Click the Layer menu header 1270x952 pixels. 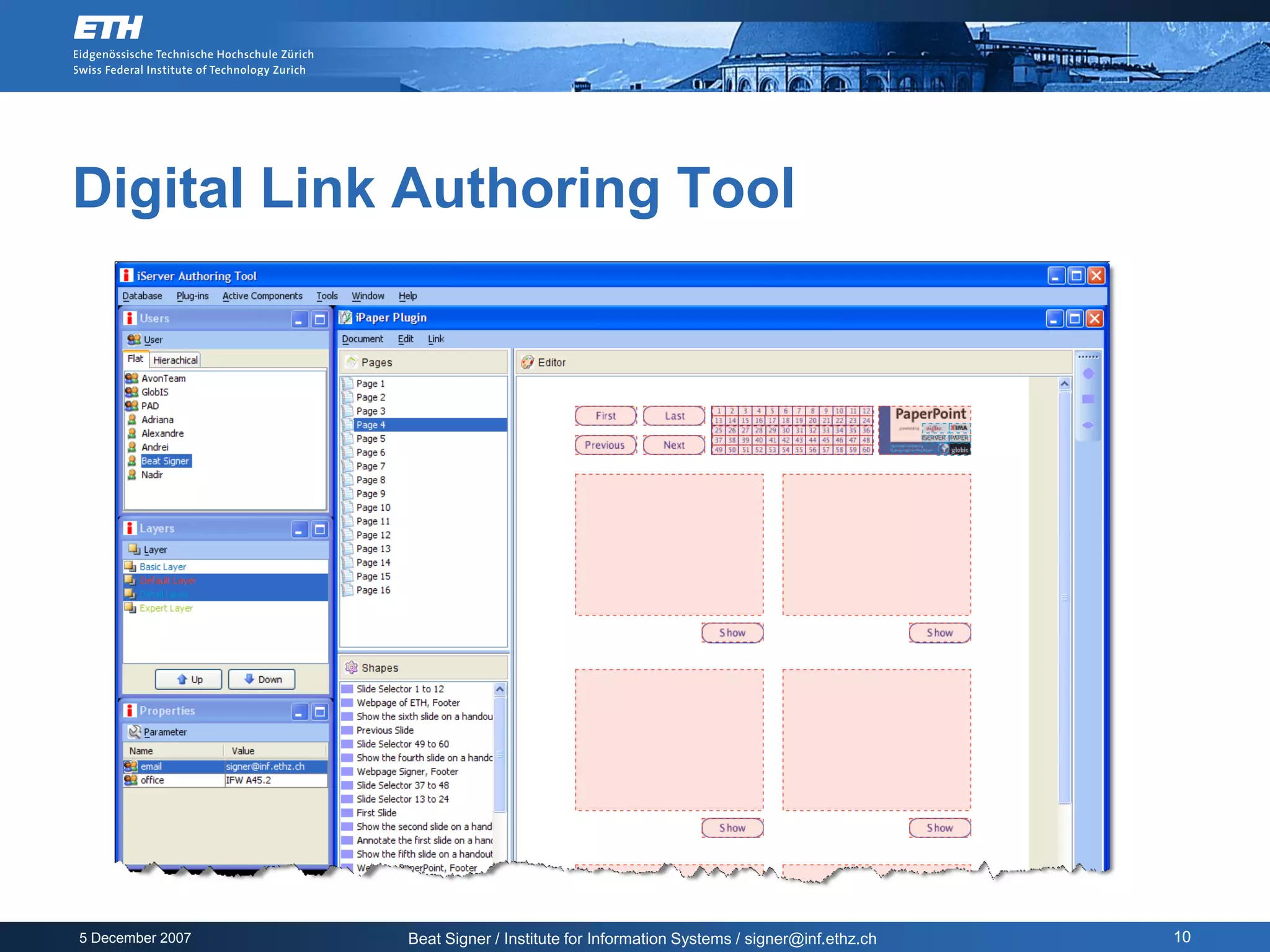(148, 550)
